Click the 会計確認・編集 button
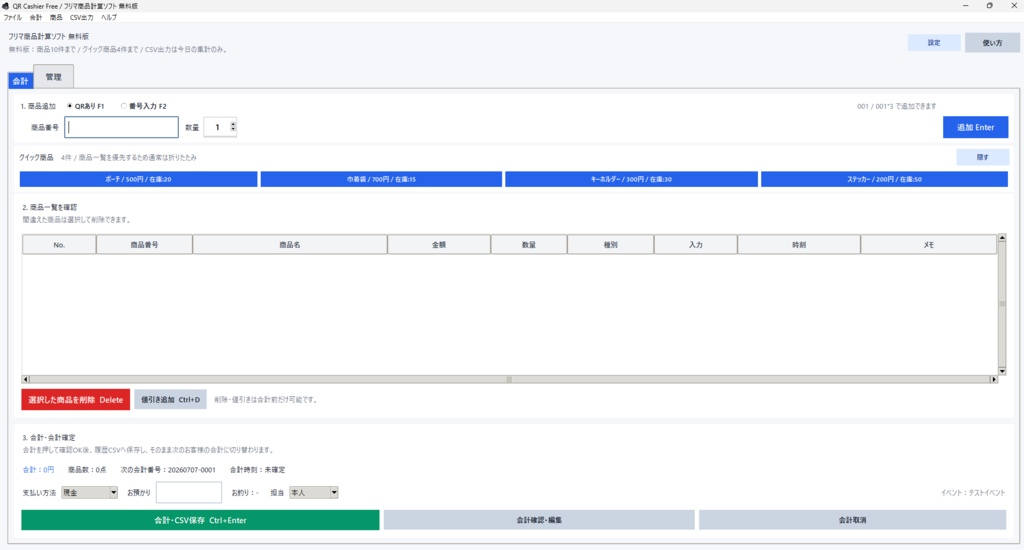Viewport: 1024px width, 550px height. [x=539, y=520]
